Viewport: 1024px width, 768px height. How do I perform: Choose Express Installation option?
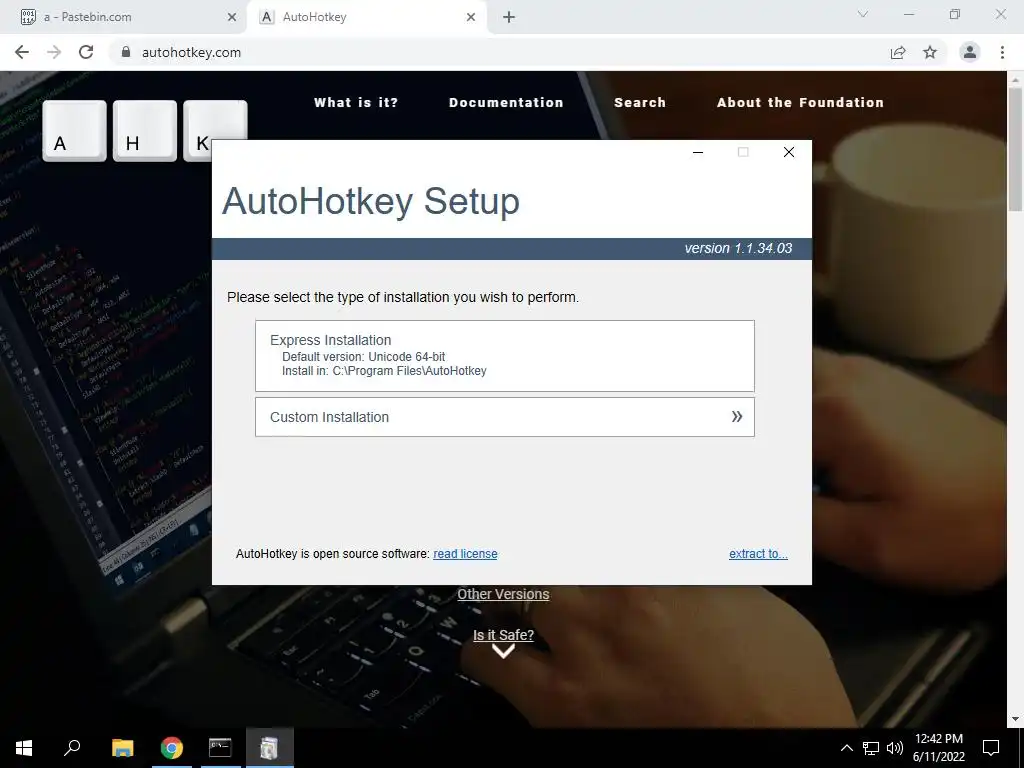pos(504,356)
